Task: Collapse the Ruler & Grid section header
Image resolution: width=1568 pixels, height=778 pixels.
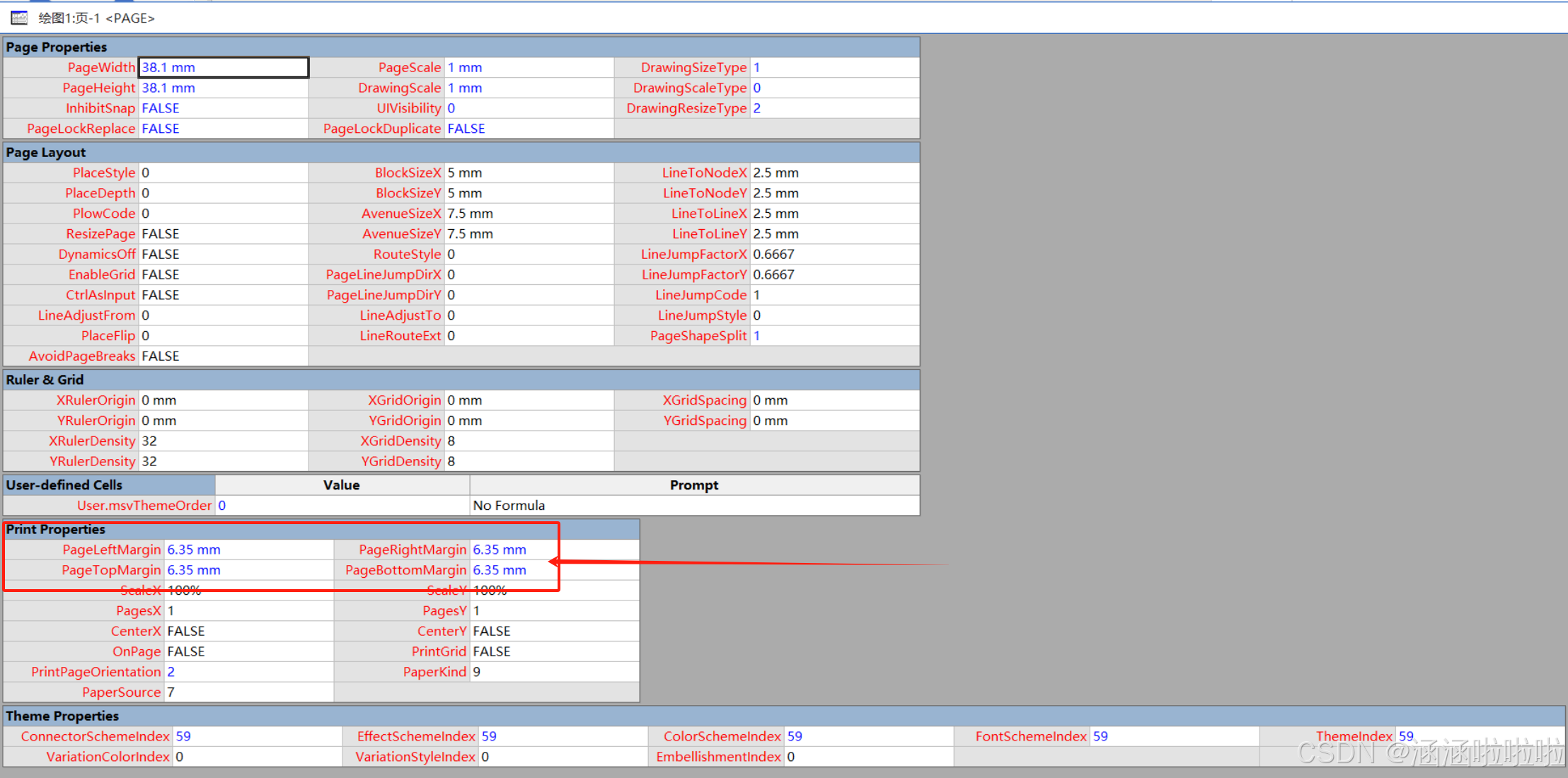Action: 45,380
